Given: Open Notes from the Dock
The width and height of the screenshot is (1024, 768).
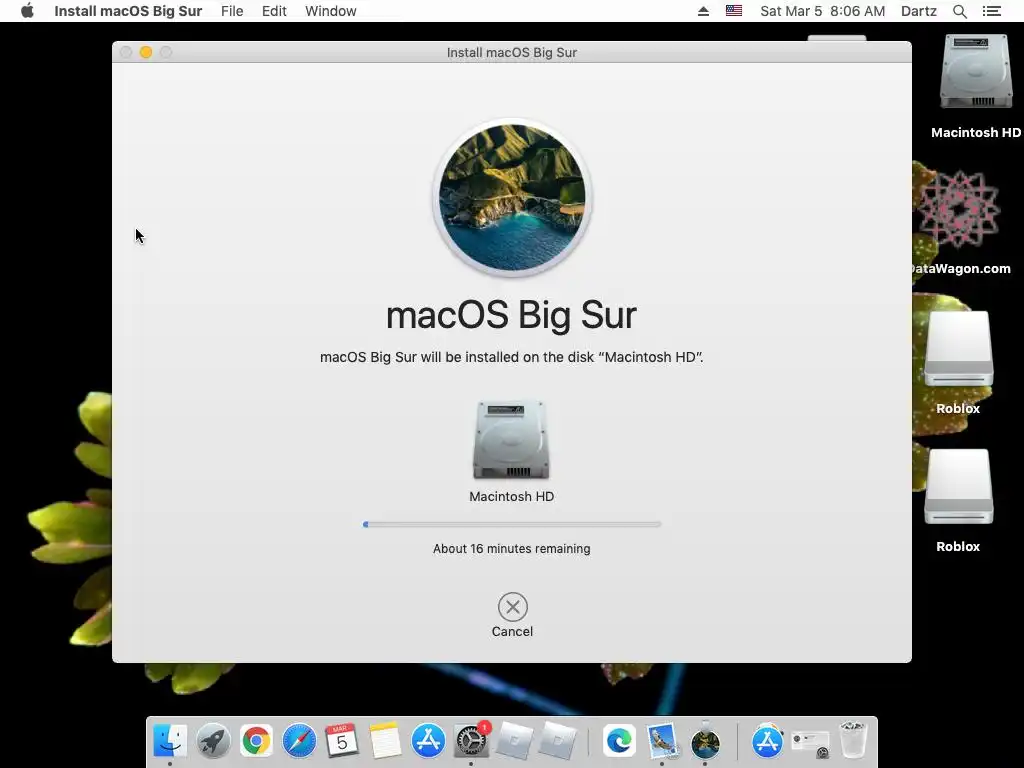Looking at the screenshot, I should point(385,741).
